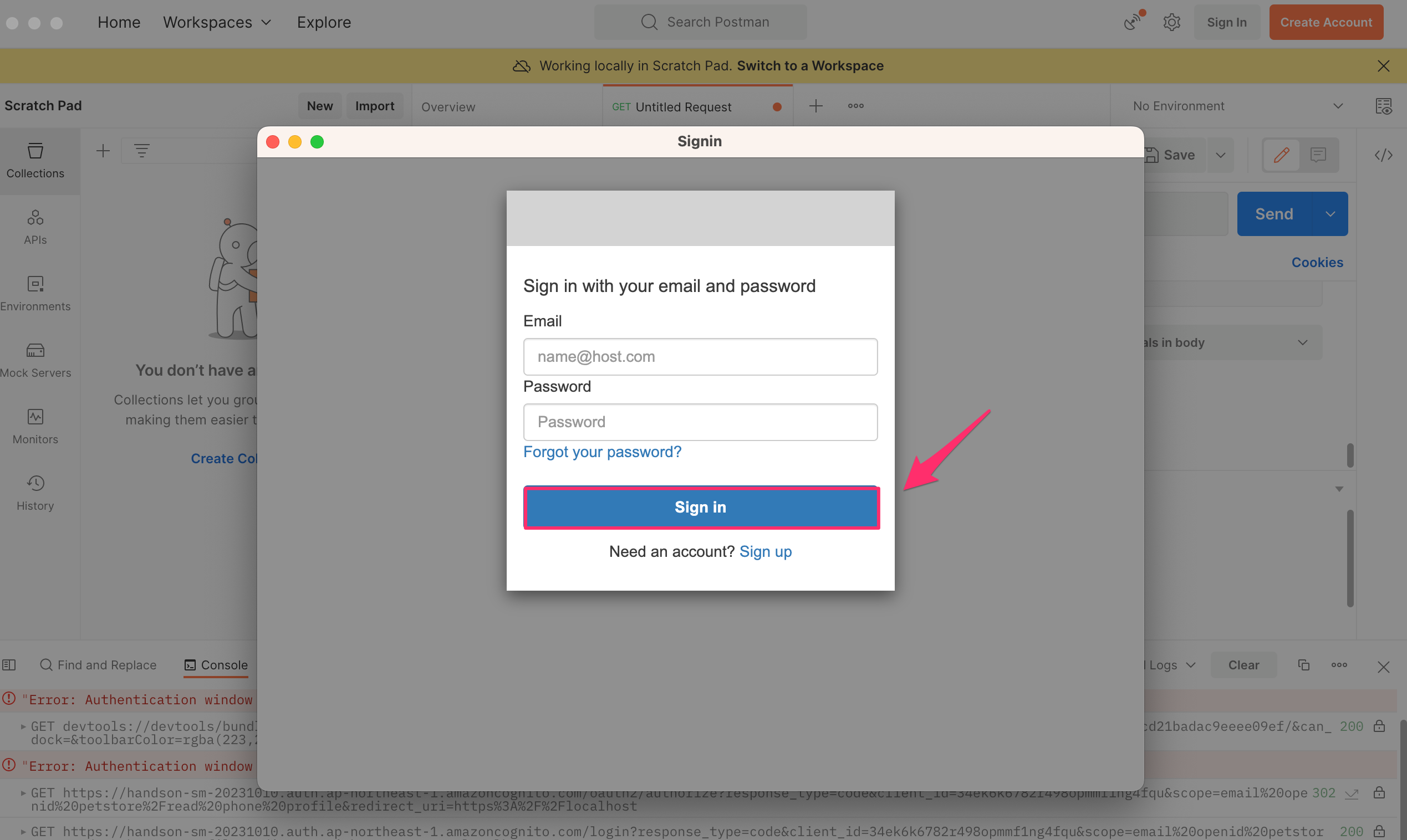Open the Collections sidebar panel
The height and width of the screenshot is (840, 1407).
point(35,161)
